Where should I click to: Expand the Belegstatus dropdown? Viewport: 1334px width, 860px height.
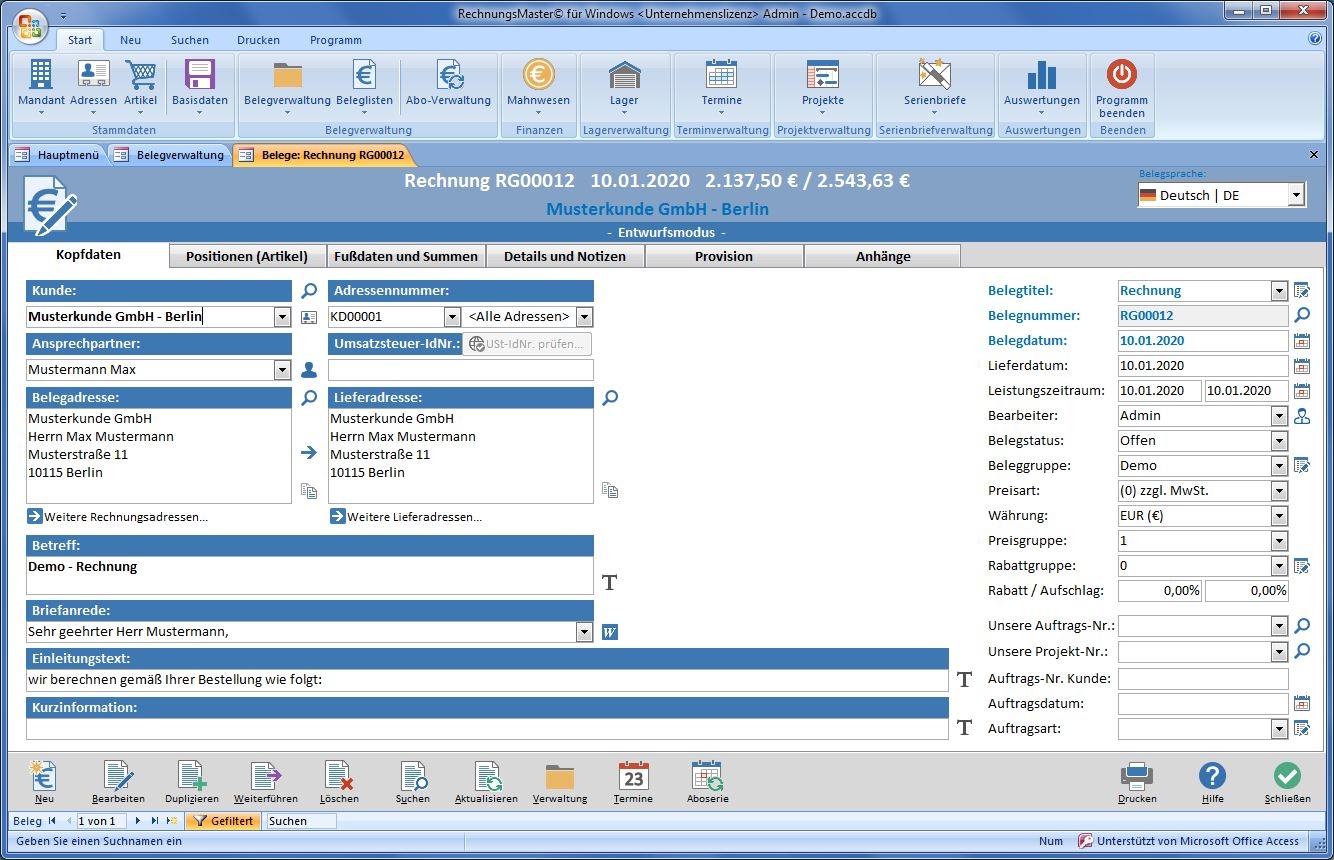(x=1279, y=441)
